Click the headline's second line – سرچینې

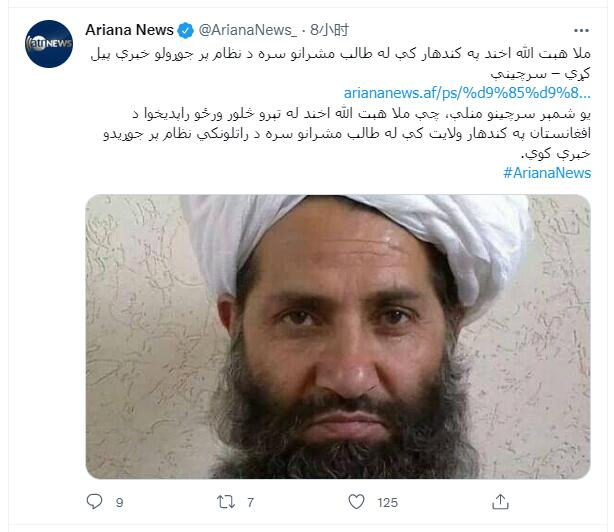pyautogui.click(x=540, y=73)
